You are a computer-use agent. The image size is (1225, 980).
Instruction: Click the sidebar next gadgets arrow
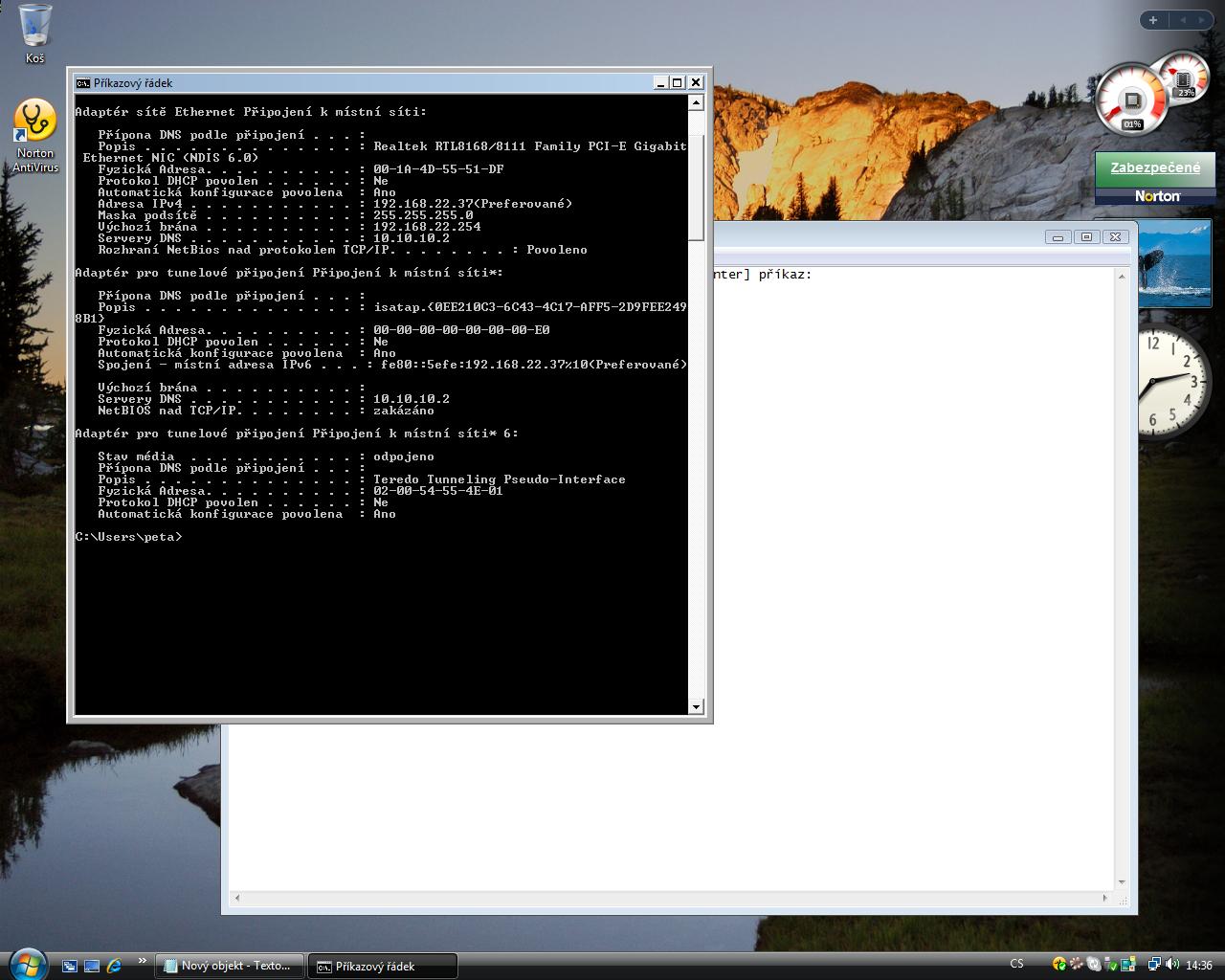pos(1203,19)
